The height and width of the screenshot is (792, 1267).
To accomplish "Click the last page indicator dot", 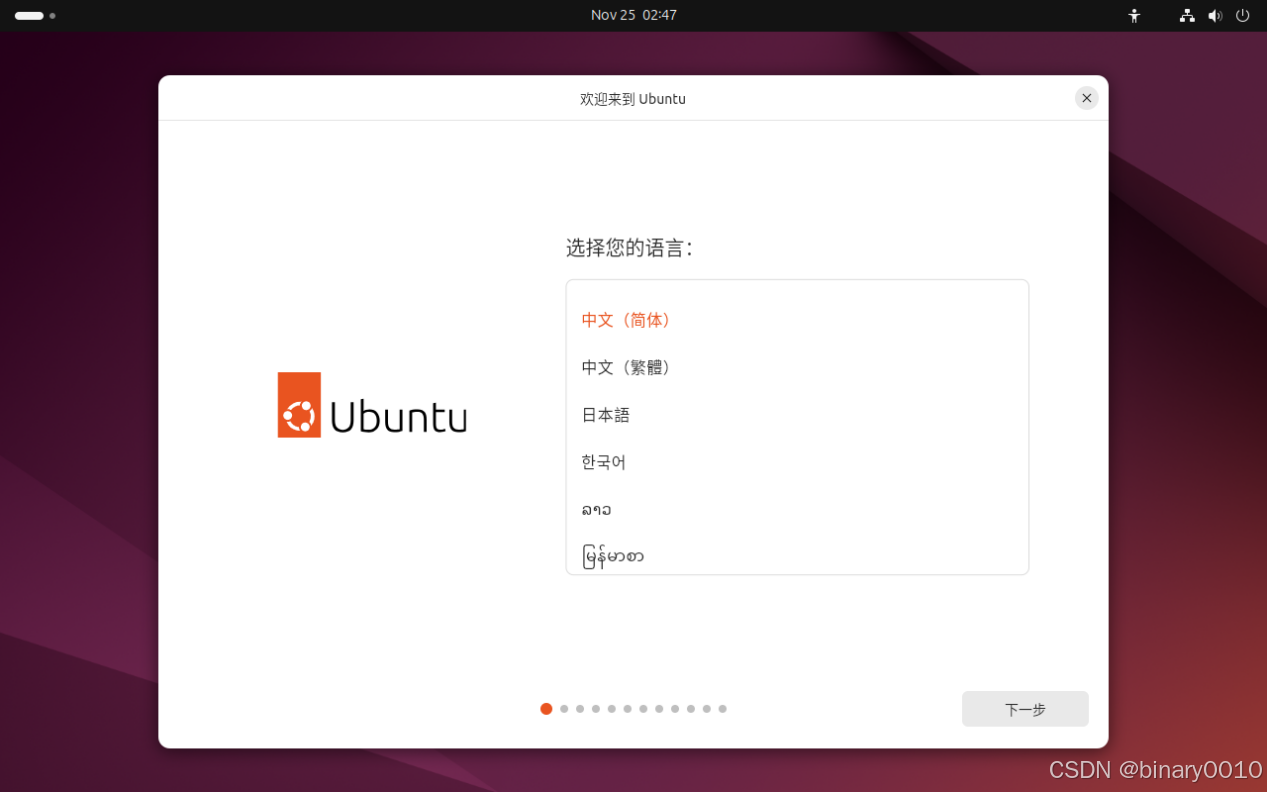I will pyautogui.click(x=722, y=708).
